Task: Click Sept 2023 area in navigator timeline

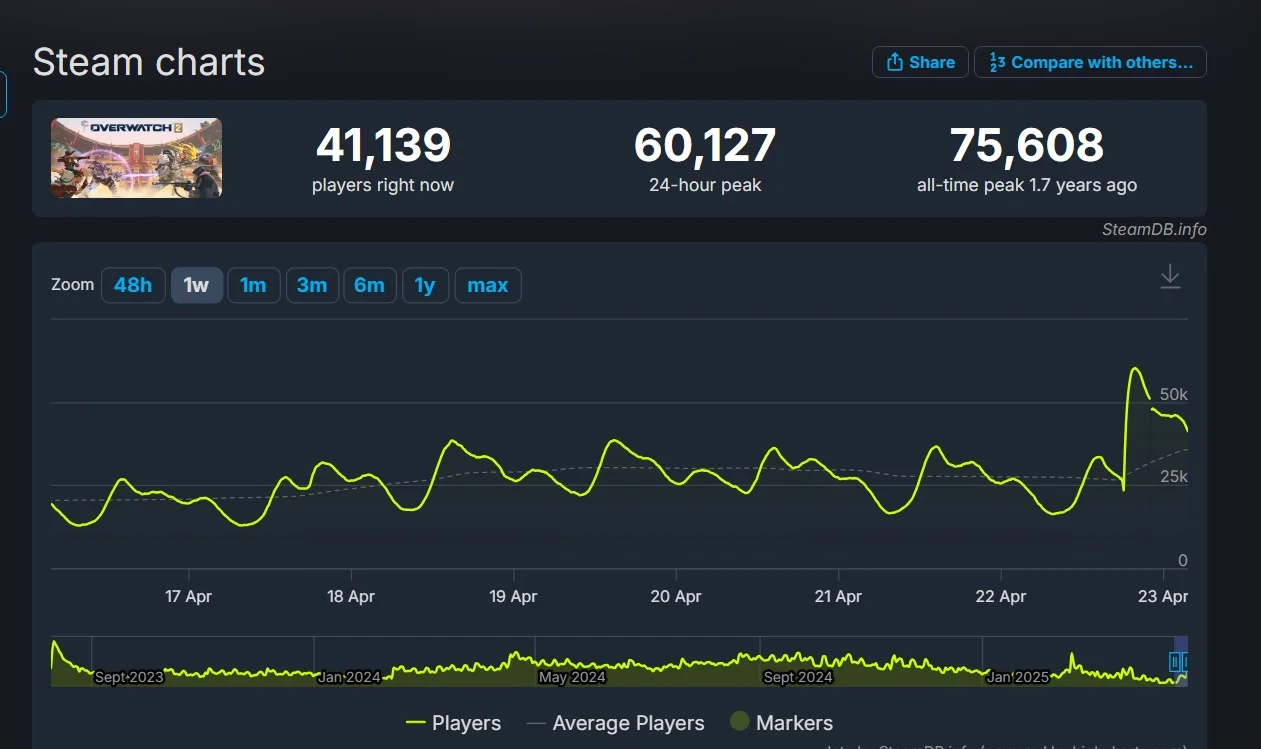Action: coord(129,677)
